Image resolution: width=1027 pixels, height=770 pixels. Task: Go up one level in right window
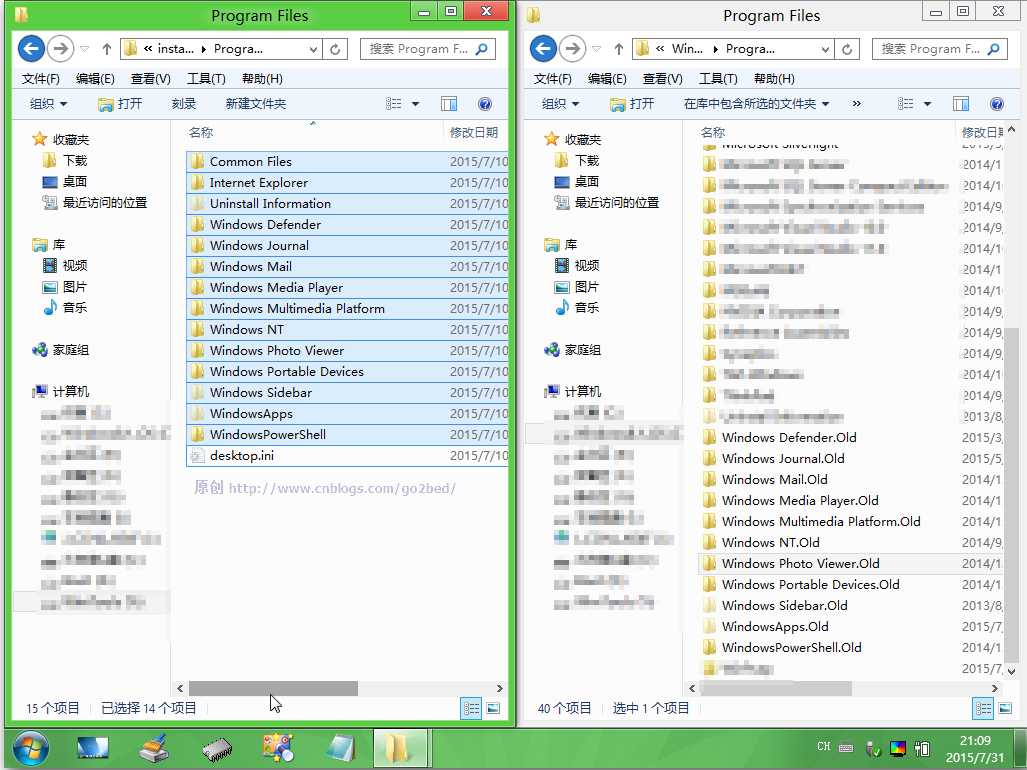(x=619, y=49)
